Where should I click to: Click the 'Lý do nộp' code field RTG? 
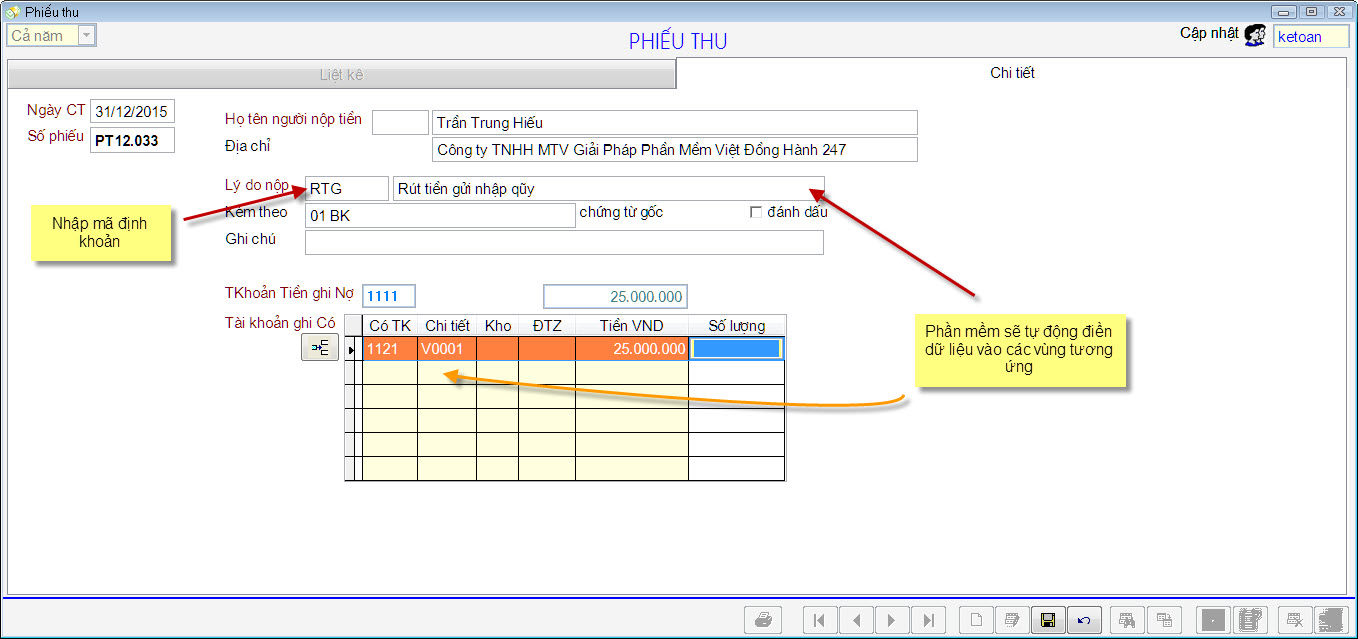(x=346, y=188)
